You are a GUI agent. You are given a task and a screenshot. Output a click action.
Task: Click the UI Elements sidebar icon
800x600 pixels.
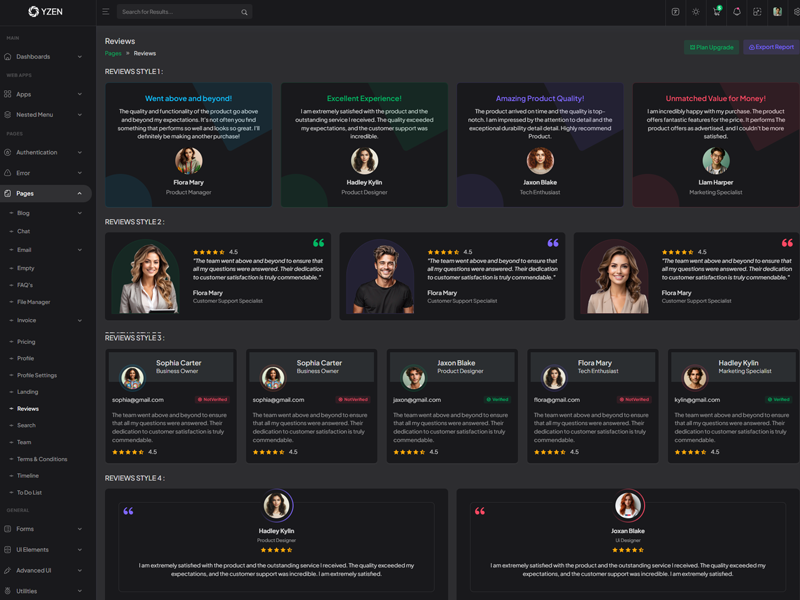[8, 550]
